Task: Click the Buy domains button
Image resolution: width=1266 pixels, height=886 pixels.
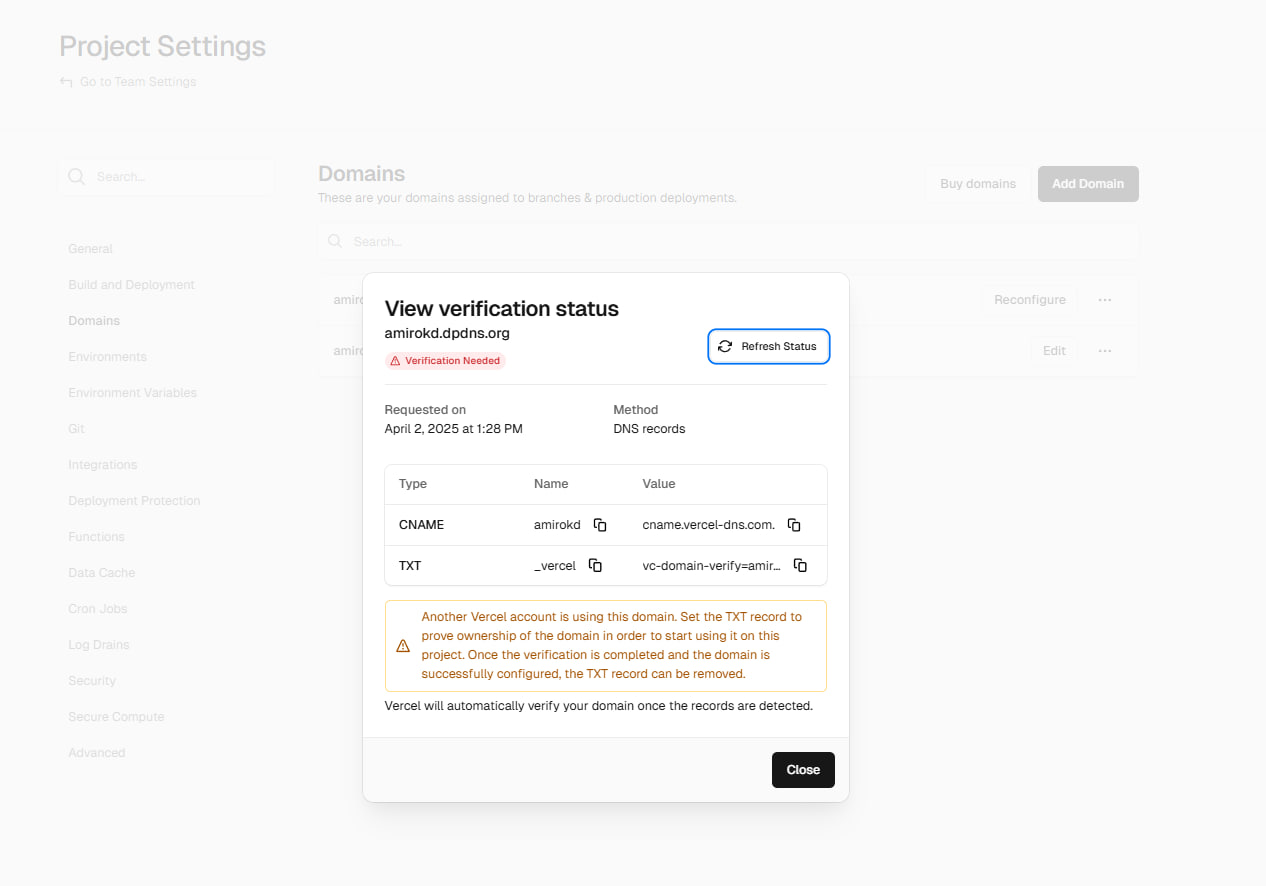Action: coord(977,184)
